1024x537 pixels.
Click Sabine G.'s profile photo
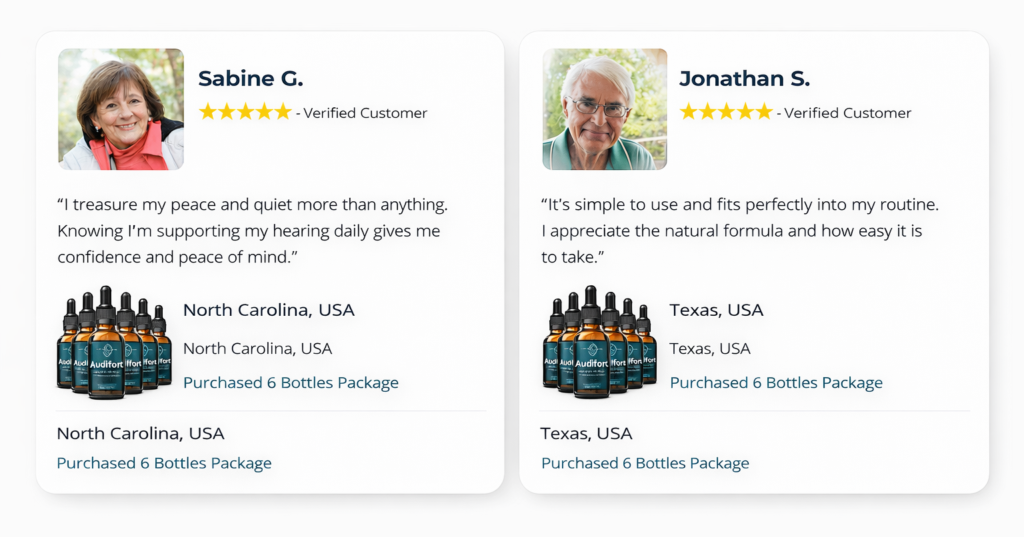point(121,109)
